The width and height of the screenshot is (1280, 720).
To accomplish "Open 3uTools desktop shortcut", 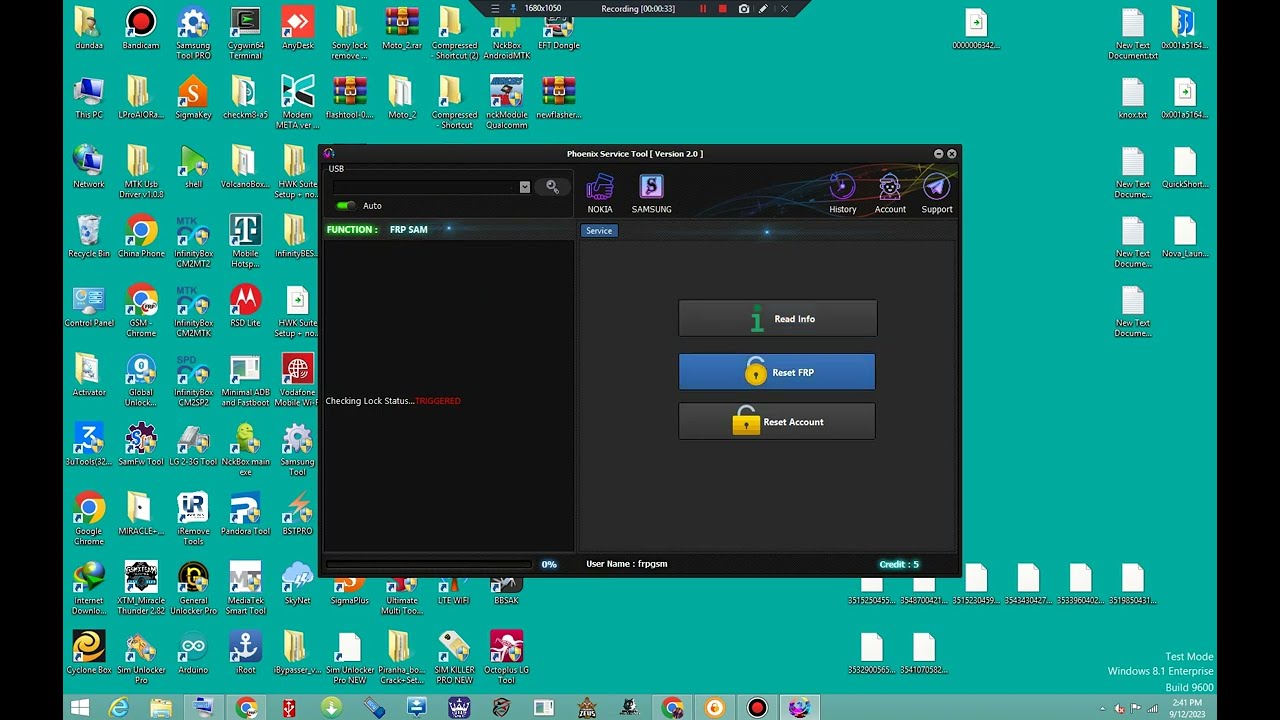I will (x=89, y=445).
